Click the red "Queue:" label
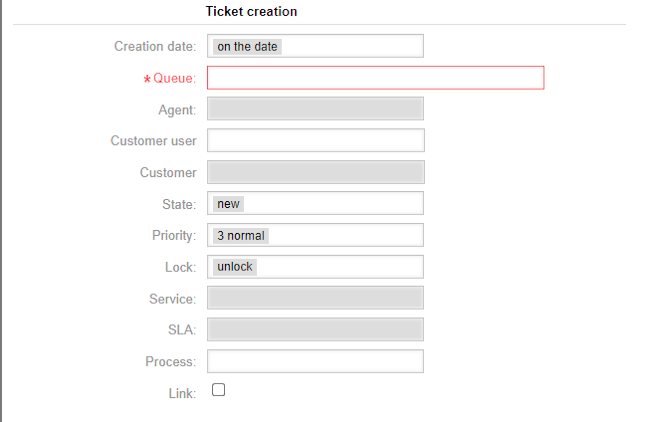Image resolution: width=653 pixels, height=422 pixels. pyautogui.click(x=174, y=78)
